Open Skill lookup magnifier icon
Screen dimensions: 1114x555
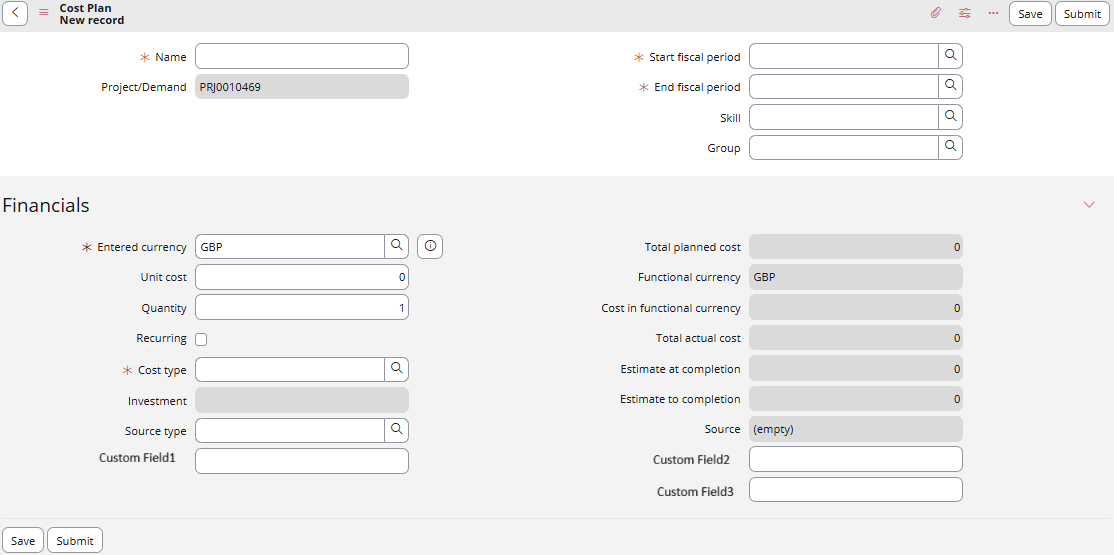click(x=951, y=117)
